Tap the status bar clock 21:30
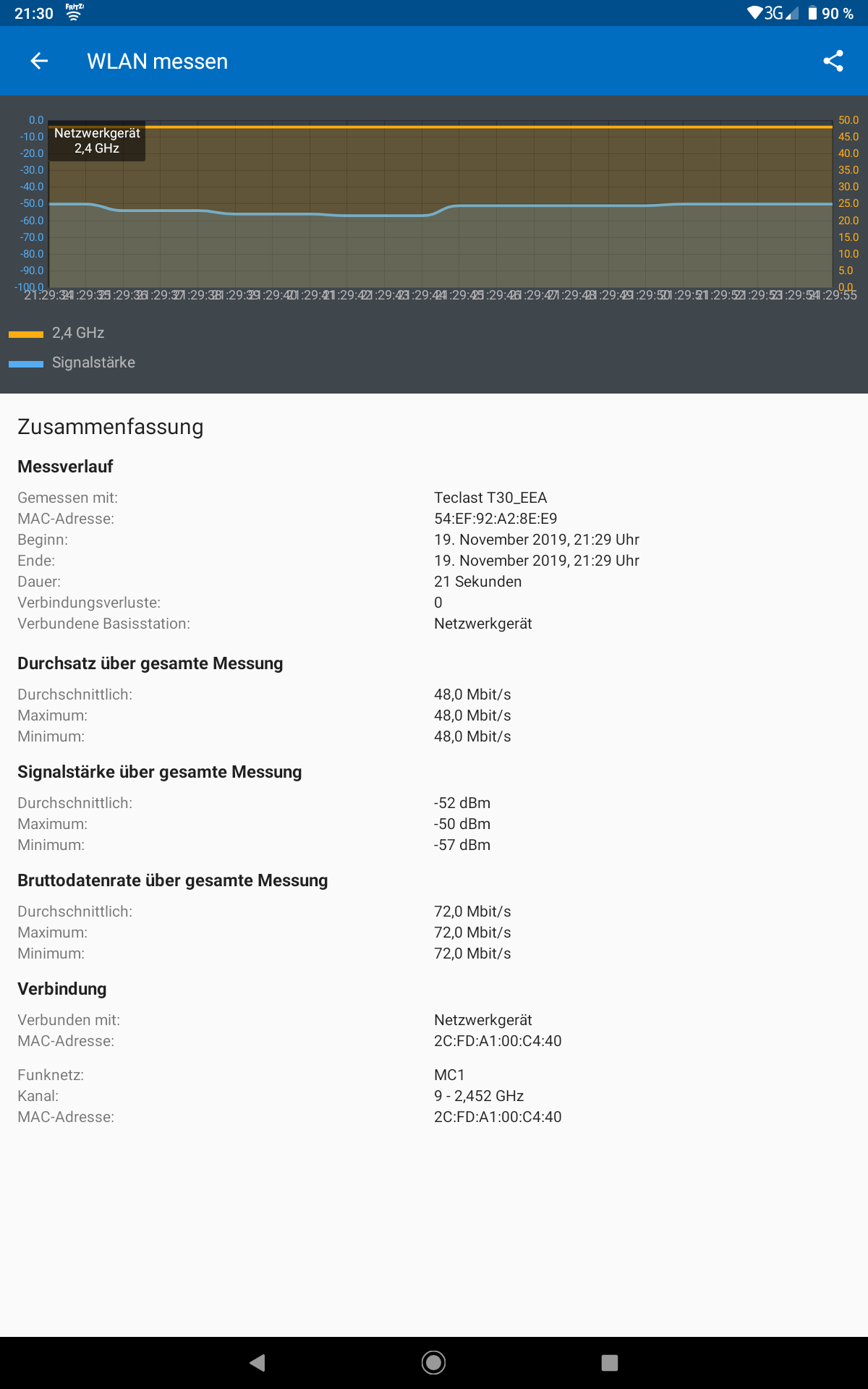Screen dimensions: 868x1389 (34, 13)
